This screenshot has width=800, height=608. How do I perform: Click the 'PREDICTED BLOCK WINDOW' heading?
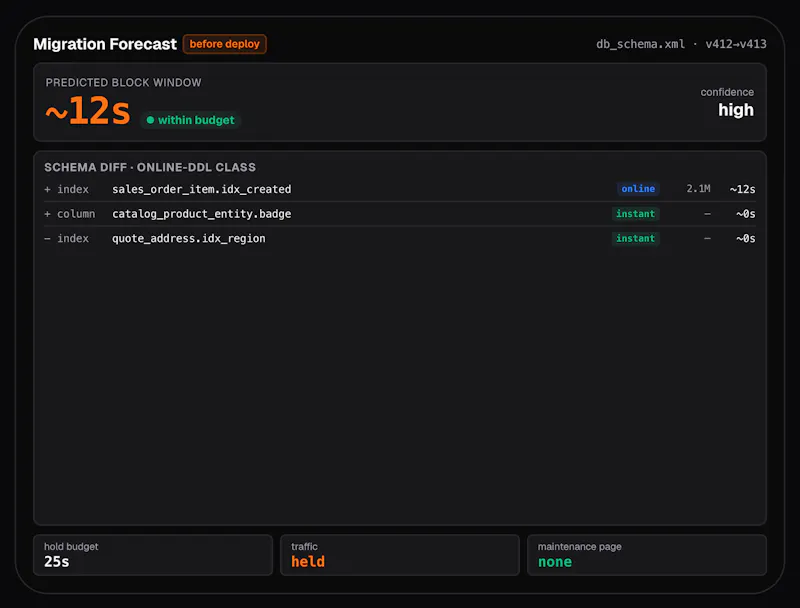(123, 83)
